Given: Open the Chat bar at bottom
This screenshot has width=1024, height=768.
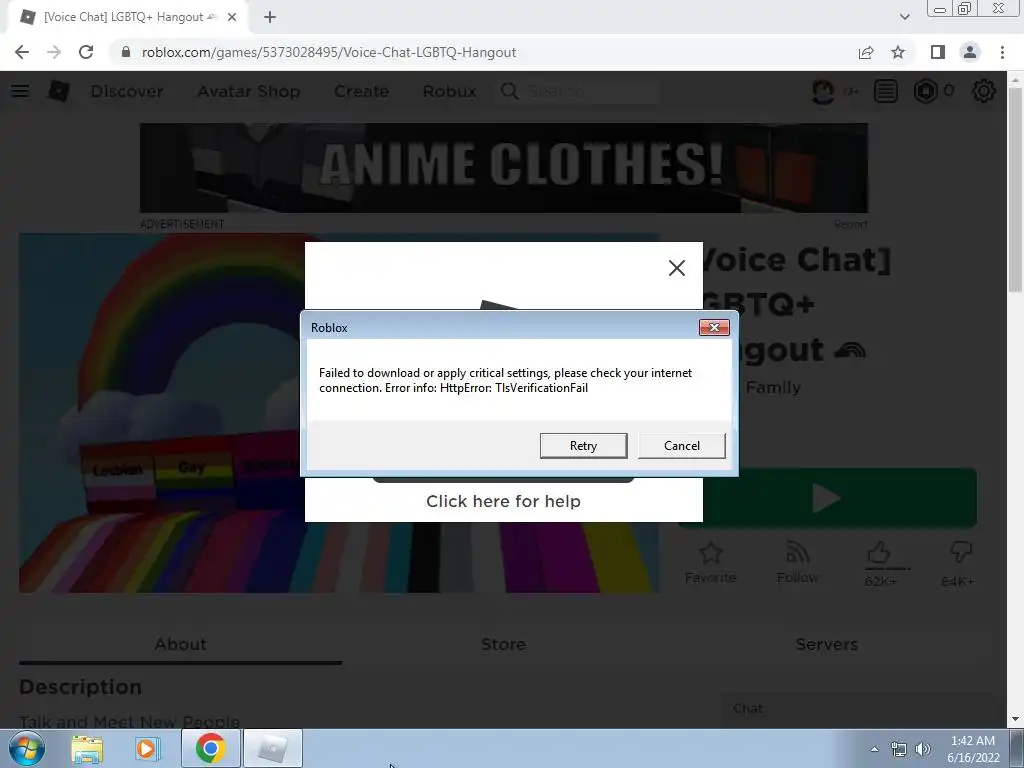Looking at the screenshot, I should pyautogui.click(x=856, y=709).
